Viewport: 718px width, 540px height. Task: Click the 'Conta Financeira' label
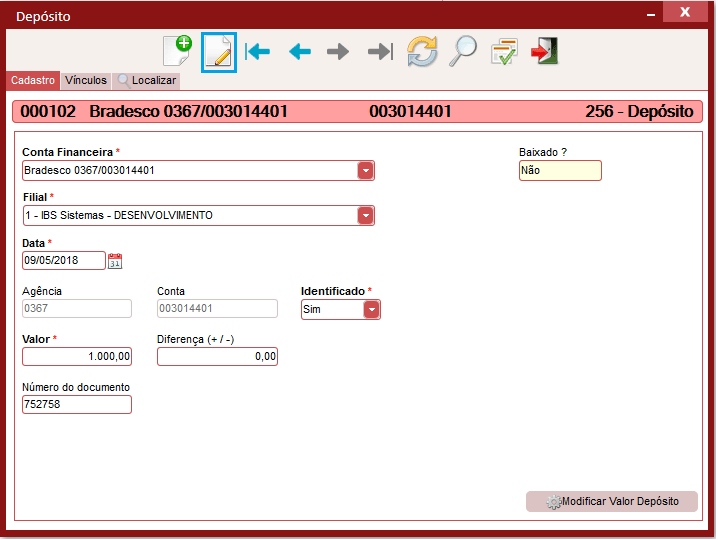(x=67, y=152)
